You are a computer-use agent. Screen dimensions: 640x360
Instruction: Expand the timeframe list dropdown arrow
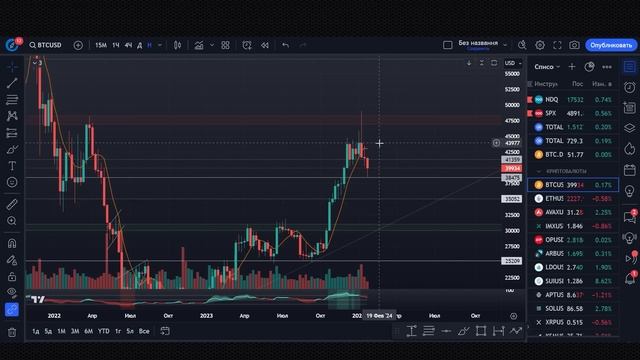click(160, 45)
